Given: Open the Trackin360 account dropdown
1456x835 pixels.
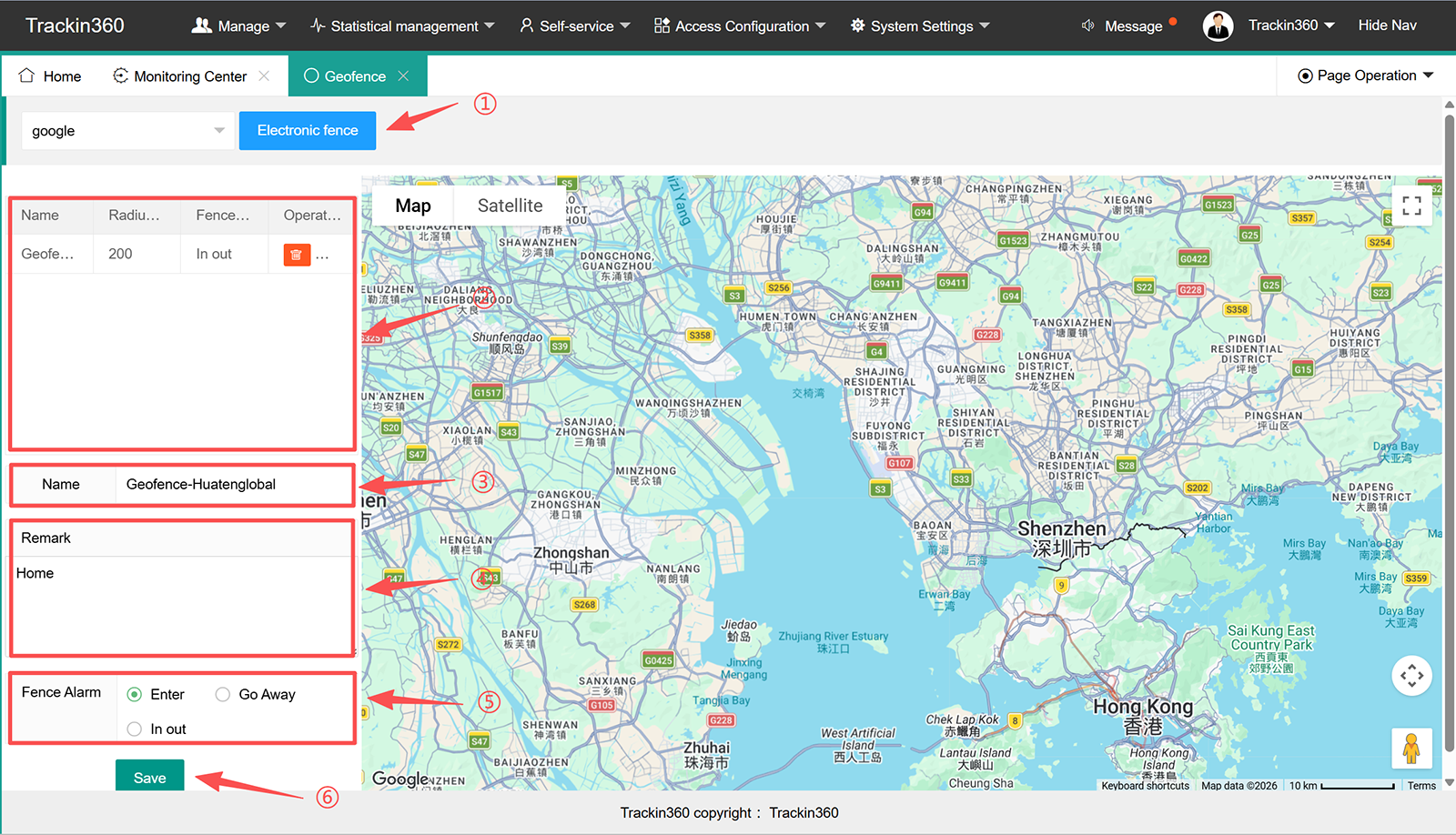Looking at the screenshot, I should pyautogui.click(x=1291, y=25).
